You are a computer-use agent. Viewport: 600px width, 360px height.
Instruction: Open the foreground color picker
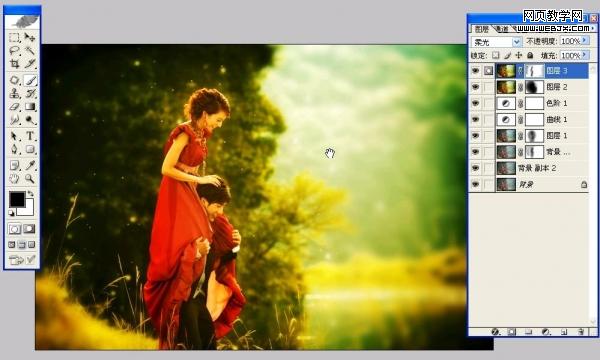pyautogui.click(x=17, y=199)
